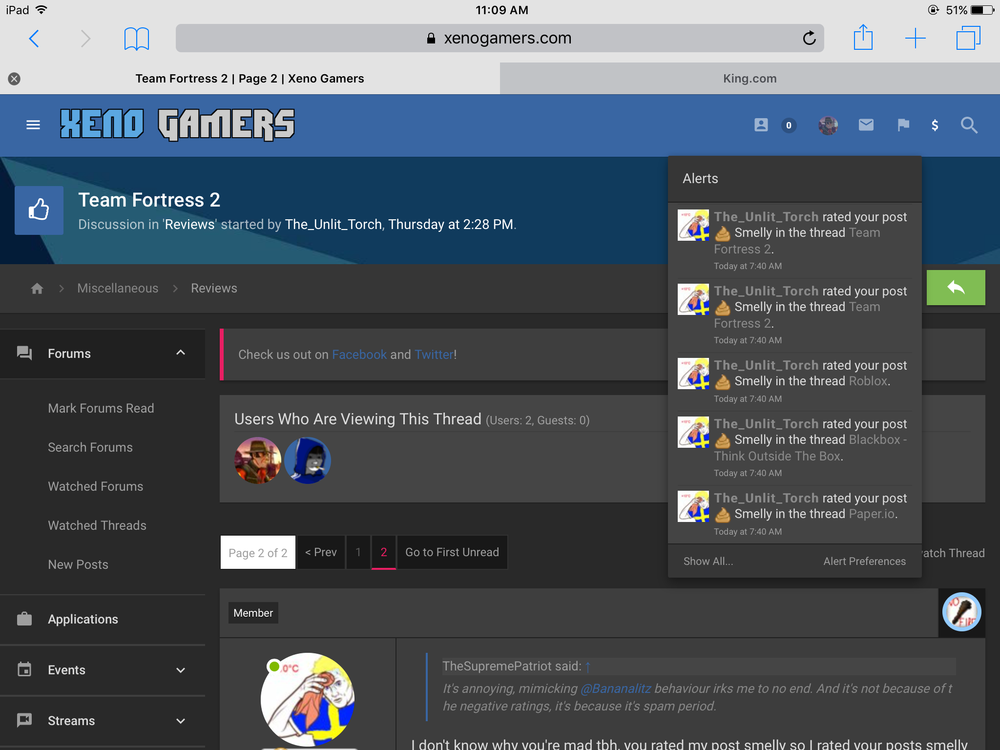The width and height of the screenshot is (1000, 750).
Task: Open the Page 2 of 2 page selector
Action: (x=258, y=552)
